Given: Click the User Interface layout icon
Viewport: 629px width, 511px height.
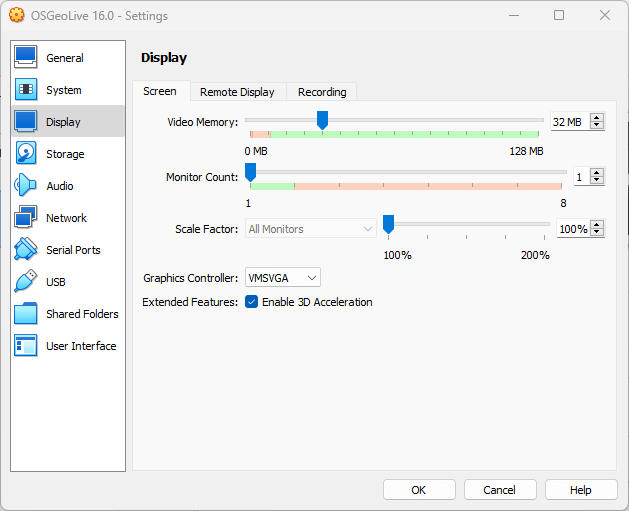Looking at the screenshot, I should click(x=26, y=345).
